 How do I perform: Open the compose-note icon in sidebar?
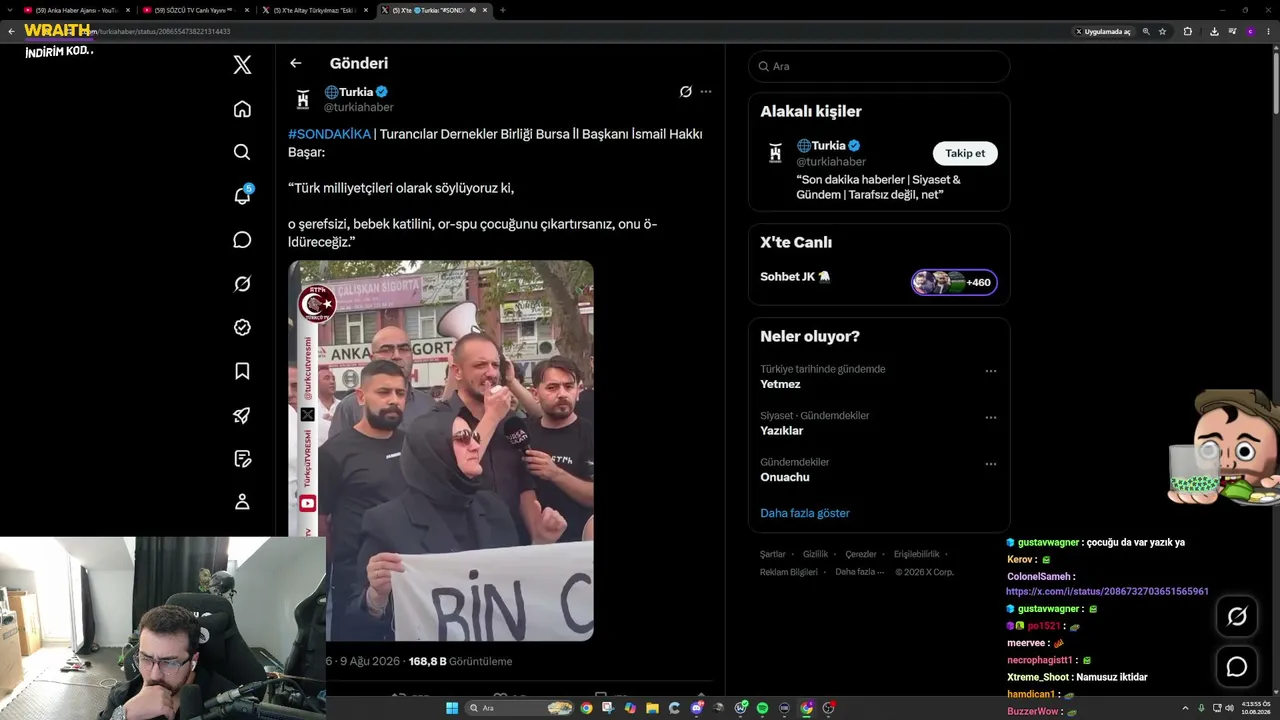[x=242, y=458]
